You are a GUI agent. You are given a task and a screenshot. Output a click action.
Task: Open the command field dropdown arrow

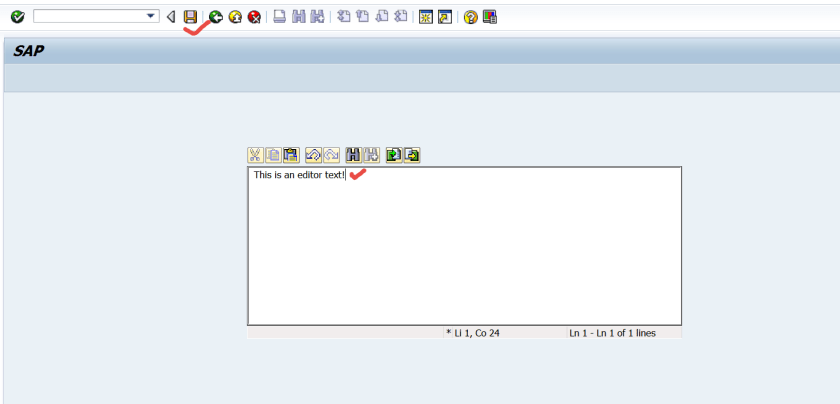pos(151,17)
